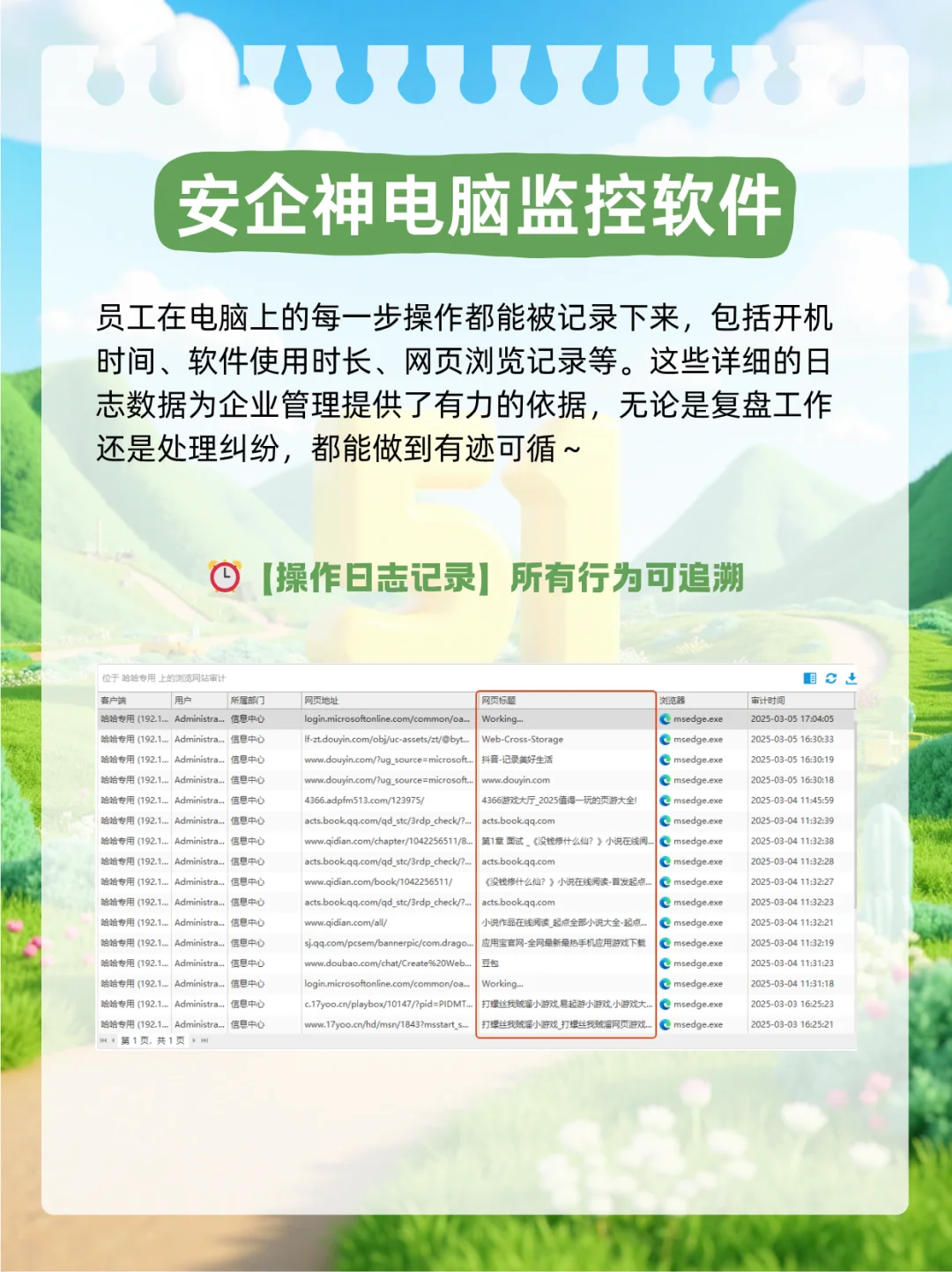The height and width of the screenshot is (1272, 952).
Task: Sort records by the 审计时间 column header
Action: [x=770, y=699]
